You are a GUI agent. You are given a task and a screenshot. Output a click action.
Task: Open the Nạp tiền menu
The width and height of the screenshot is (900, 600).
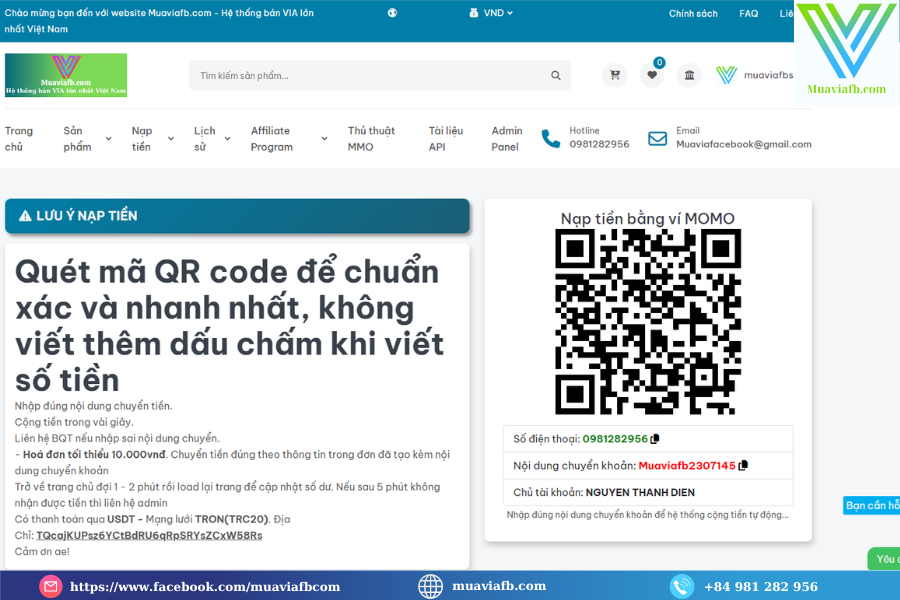point(142,139)
